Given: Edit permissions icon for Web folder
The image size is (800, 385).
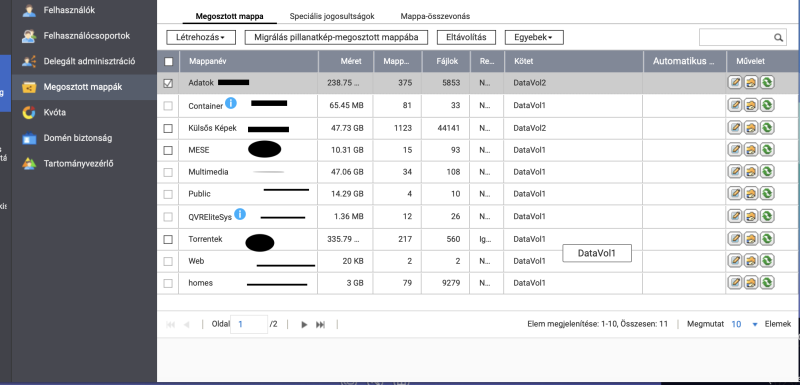Looking at the screenshot, I should coord(751,261).
